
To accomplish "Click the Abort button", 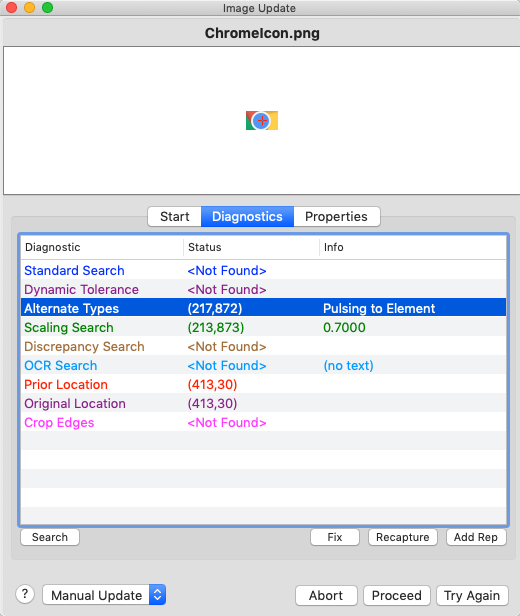I will (326, 595).
